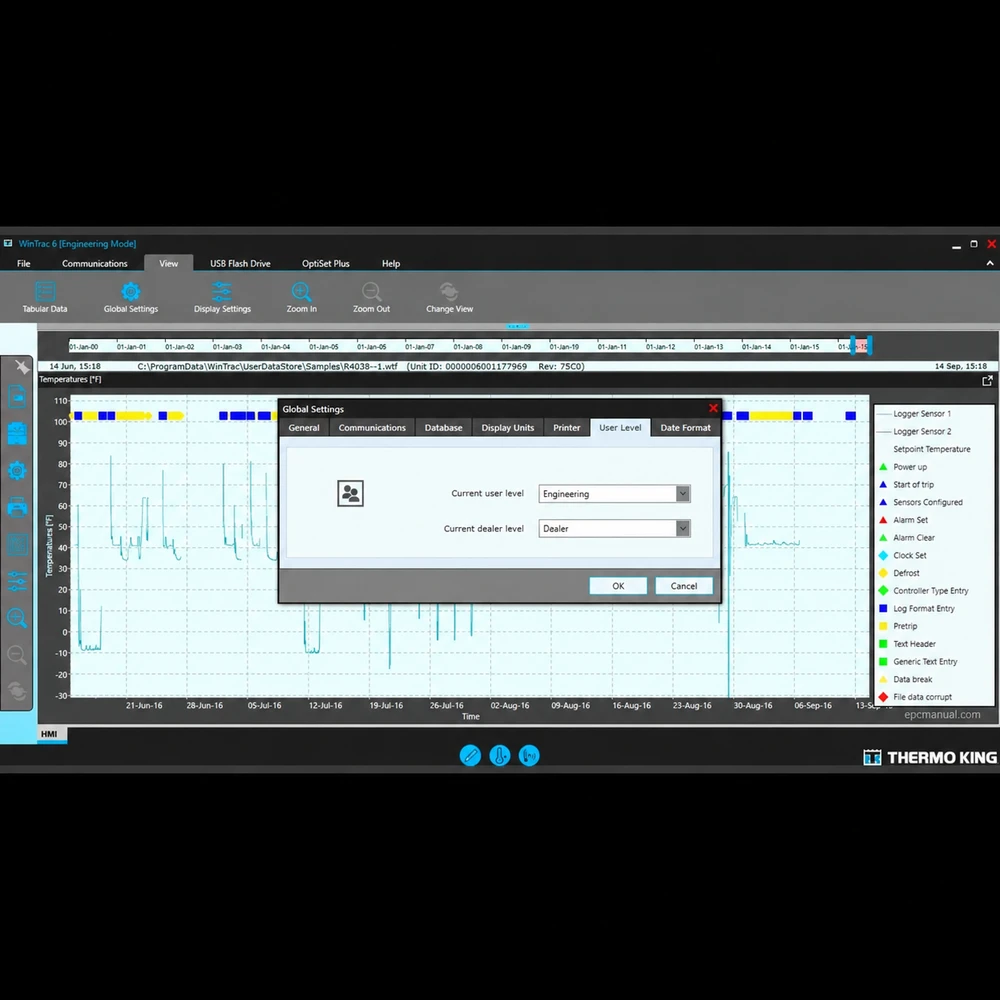This screenshot has height=1000, width=1000.
Task: Confirm the dialog with OK
Action: 618,585
